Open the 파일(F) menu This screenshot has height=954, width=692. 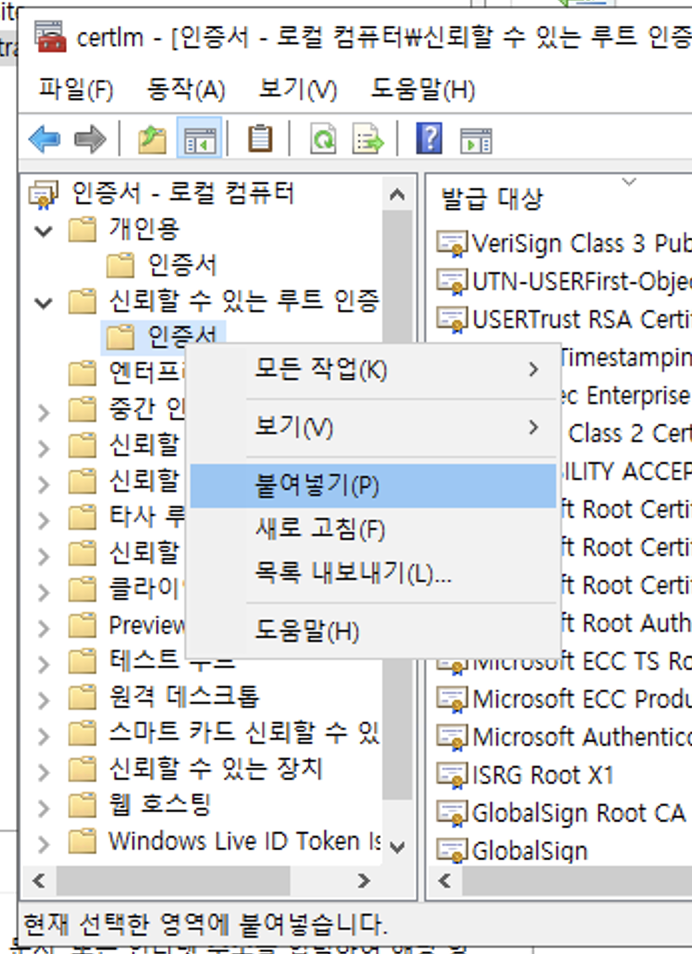point(76,90)
